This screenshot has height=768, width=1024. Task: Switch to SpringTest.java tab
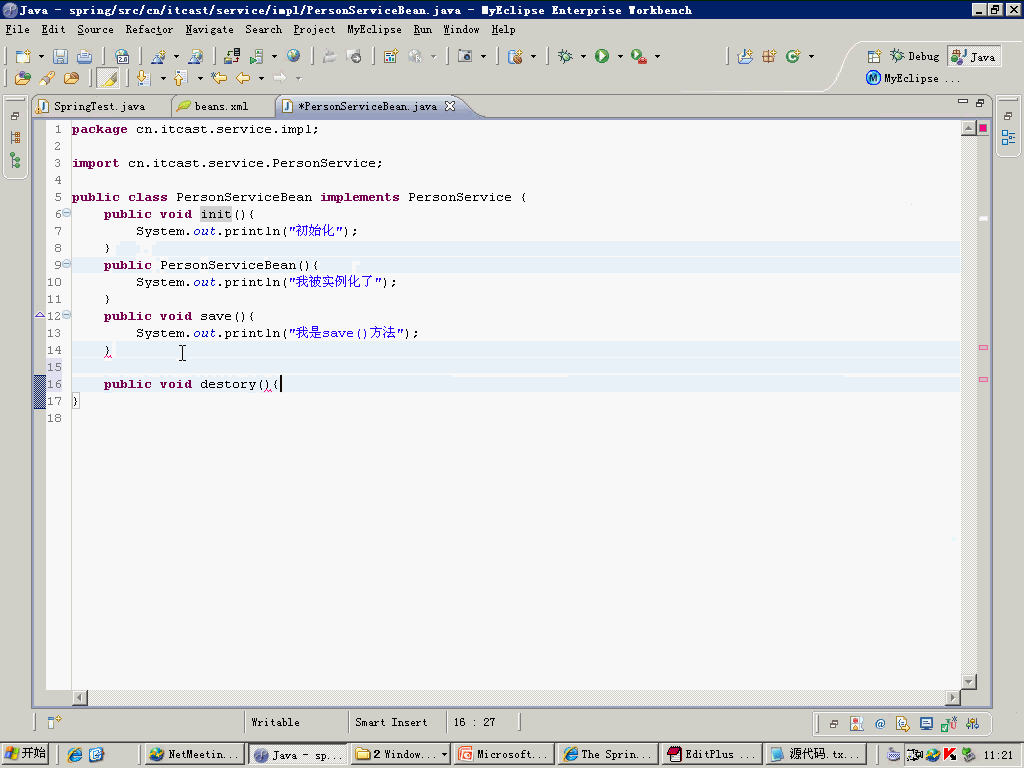[99, 106]
